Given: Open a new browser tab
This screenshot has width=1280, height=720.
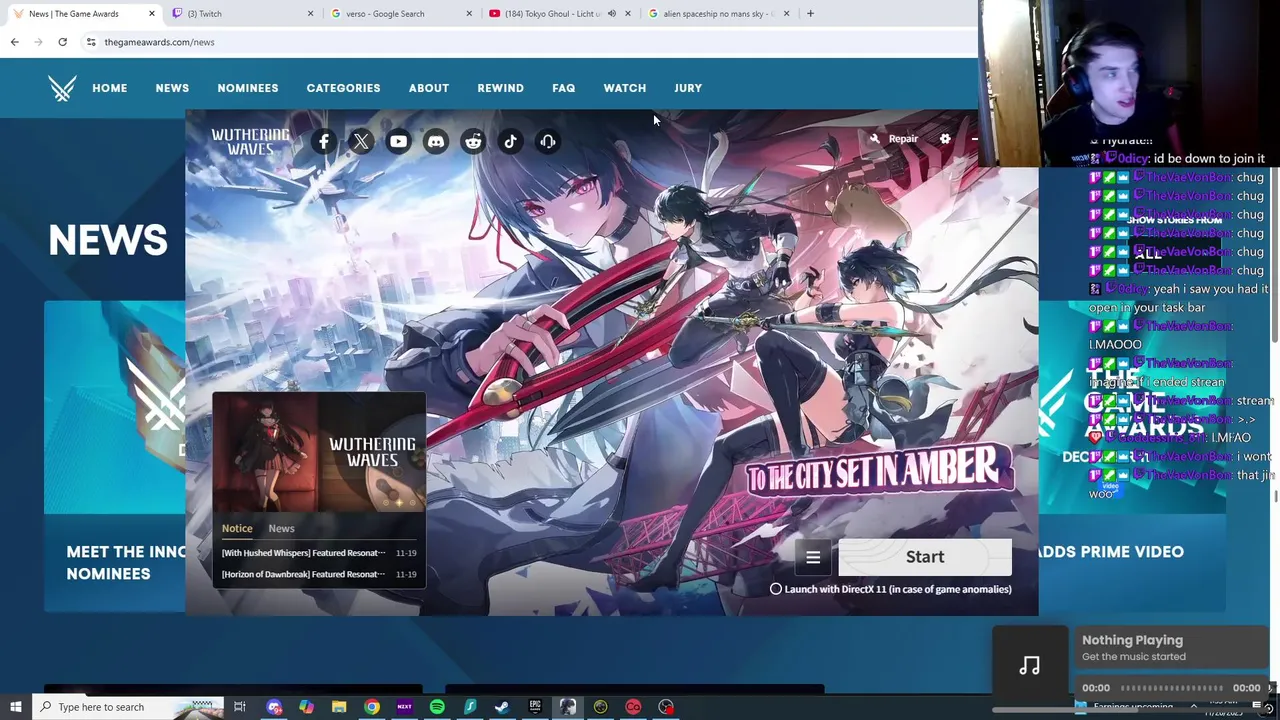Looking at the screenshot, I should pyautogui.click(x=810, y=14).
